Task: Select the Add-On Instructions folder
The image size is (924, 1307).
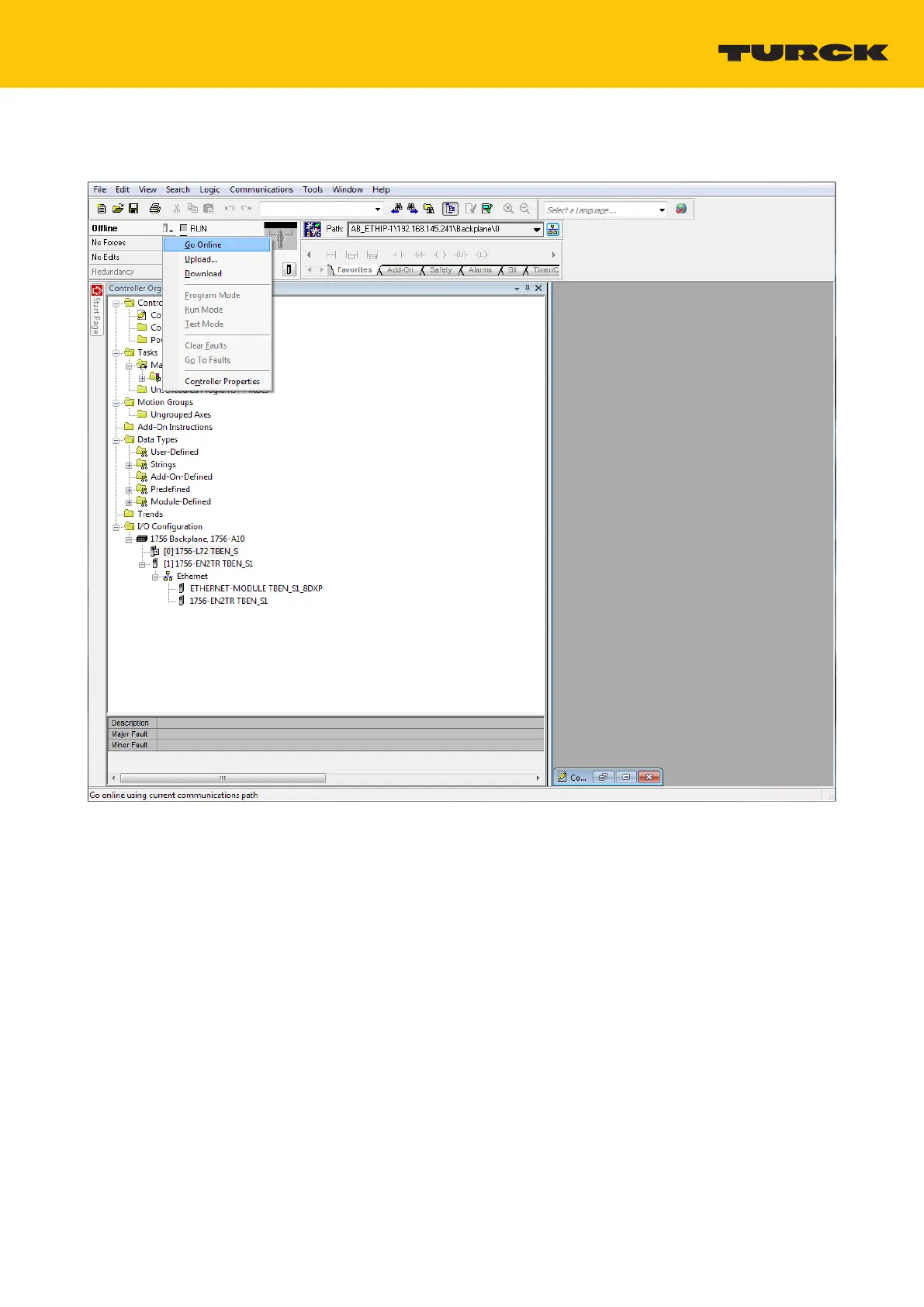Action: click(175, 428)
